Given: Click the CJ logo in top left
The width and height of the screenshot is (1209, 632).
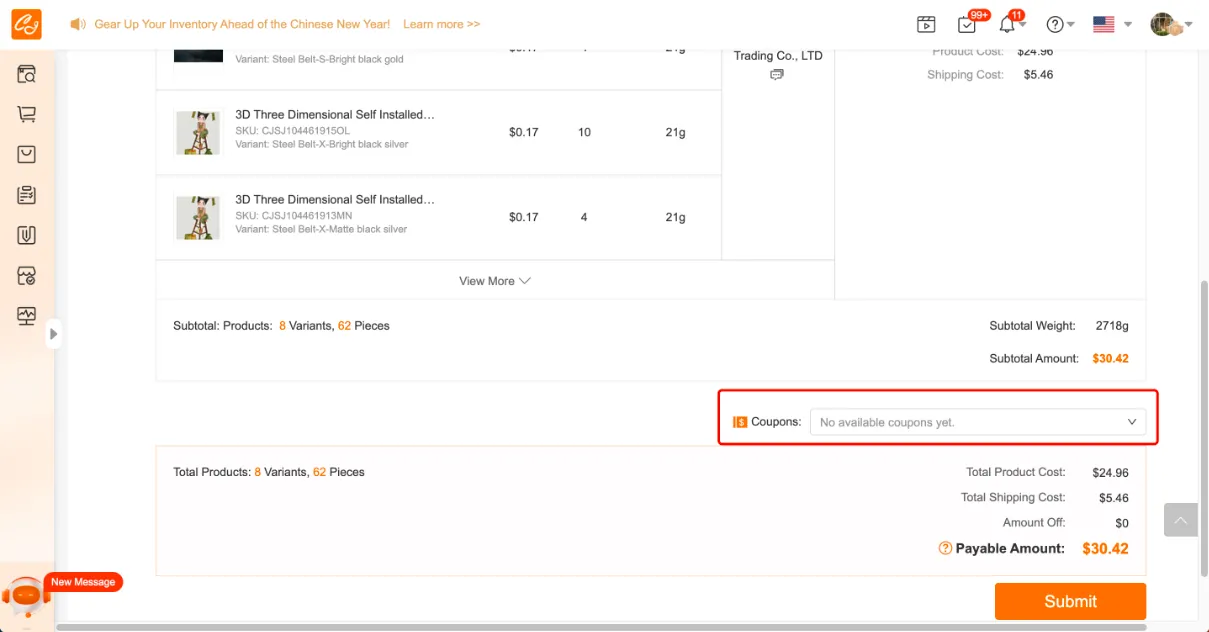Looking at the screenshot, I should (x=27, y=24).
